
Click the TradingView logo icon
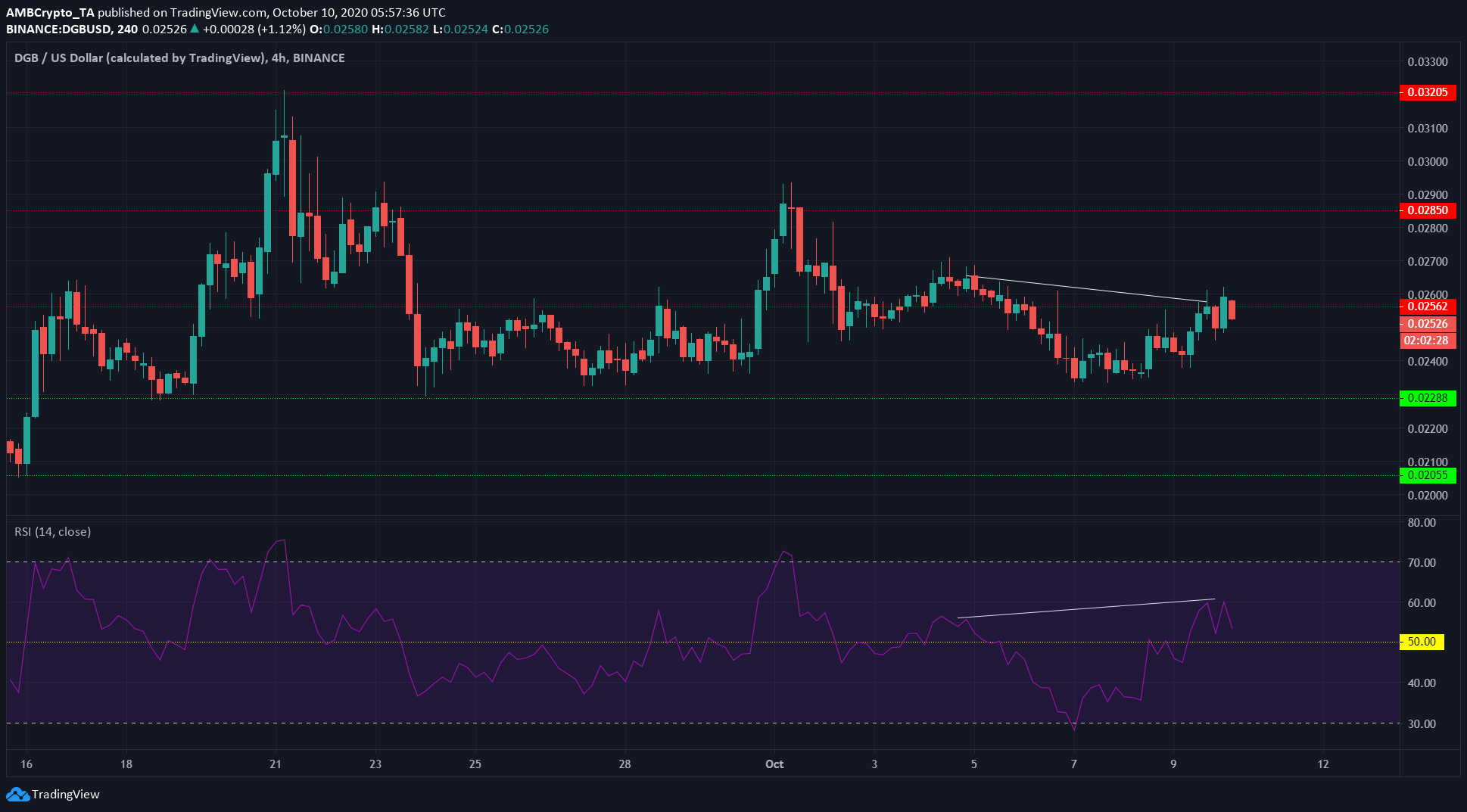point(17,795)
